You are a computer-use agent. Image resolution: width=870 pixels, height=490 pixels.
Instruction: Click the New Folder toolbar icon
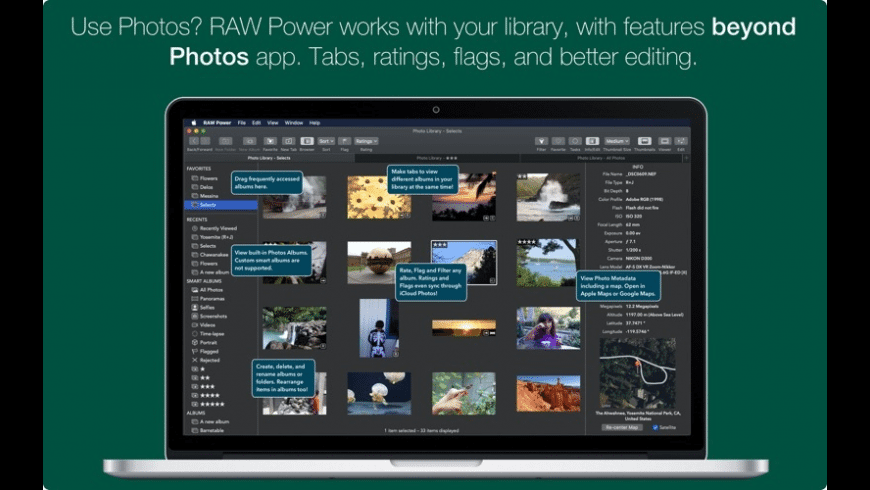225,142
